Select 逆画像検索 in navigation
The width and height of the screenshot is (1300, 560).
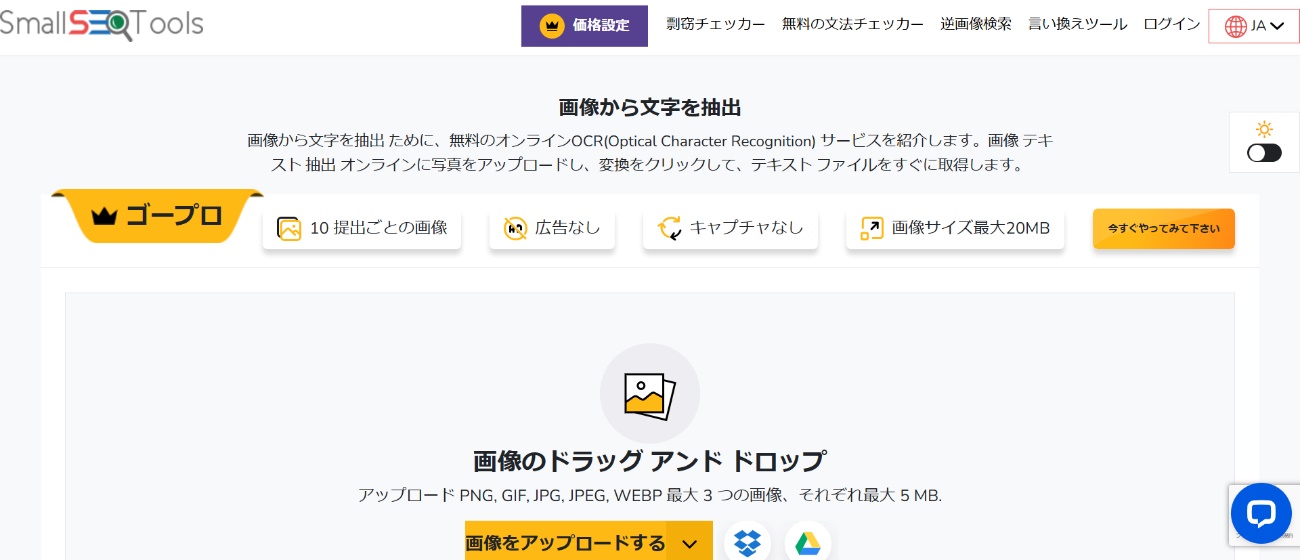[x=976, y=25]
